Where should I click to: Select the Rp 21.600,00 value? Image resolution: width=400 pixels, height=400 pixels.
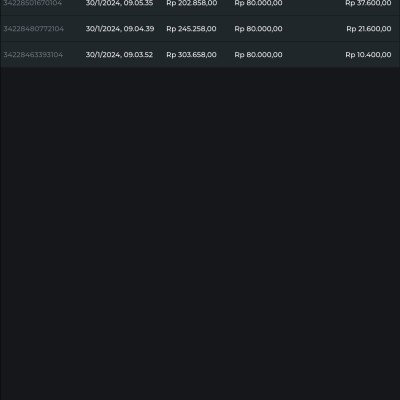point(369,29)
